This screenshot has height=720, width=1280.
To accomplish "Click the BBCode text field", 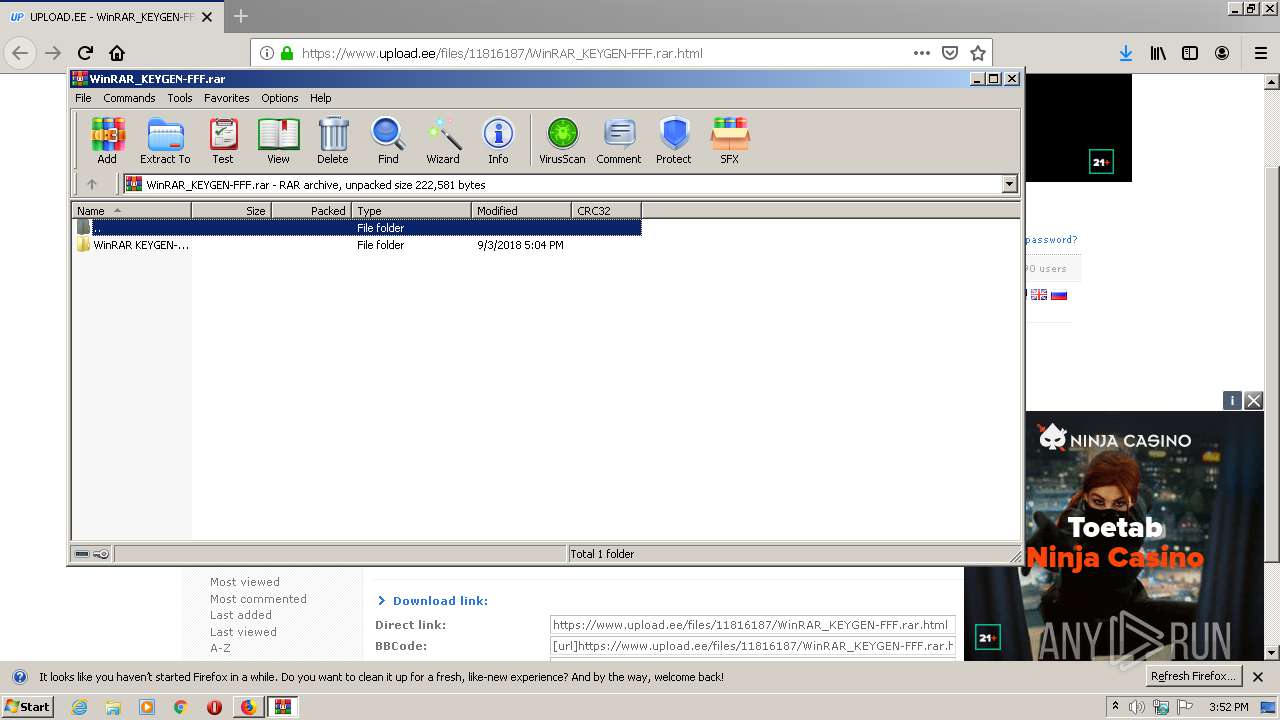I will tap(752, 646).
